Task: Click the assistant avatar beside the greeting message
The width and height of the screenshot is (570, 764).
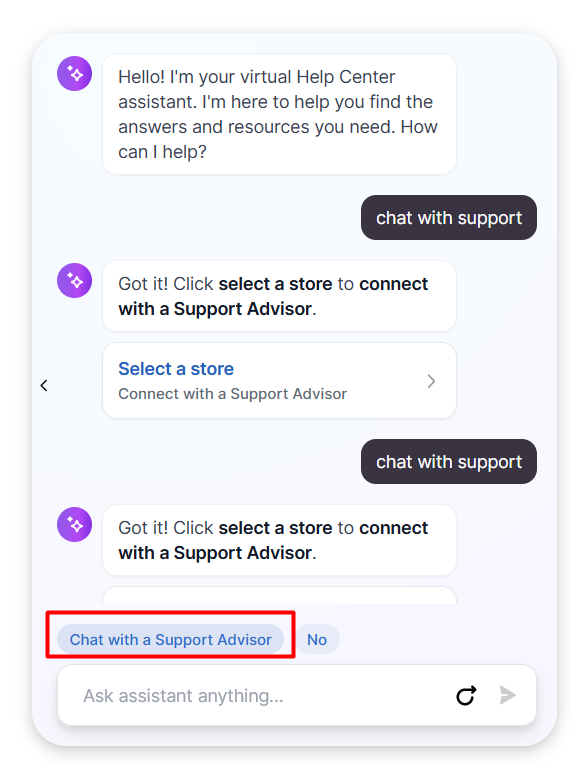Action: 75,74
